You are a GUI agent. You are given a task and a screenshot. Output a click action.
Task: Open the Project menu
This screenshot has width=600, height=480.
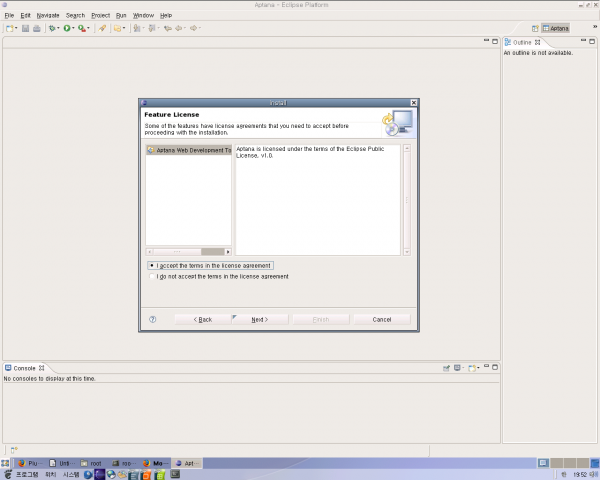[101, 15]
